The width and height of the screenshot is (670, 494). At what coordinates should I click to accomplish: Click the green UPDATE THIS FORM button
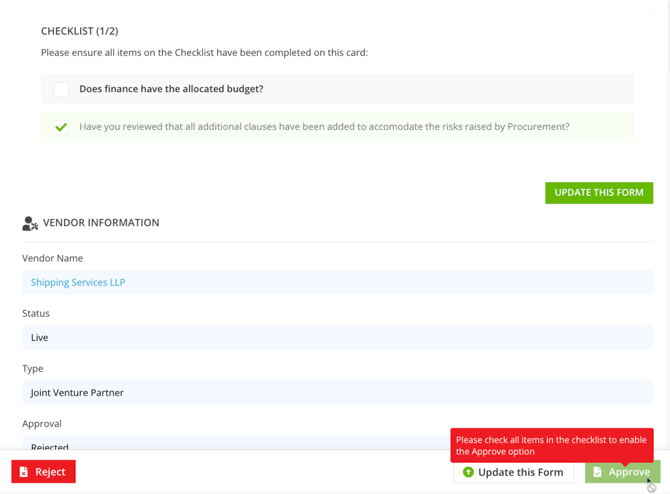point(598,192)
